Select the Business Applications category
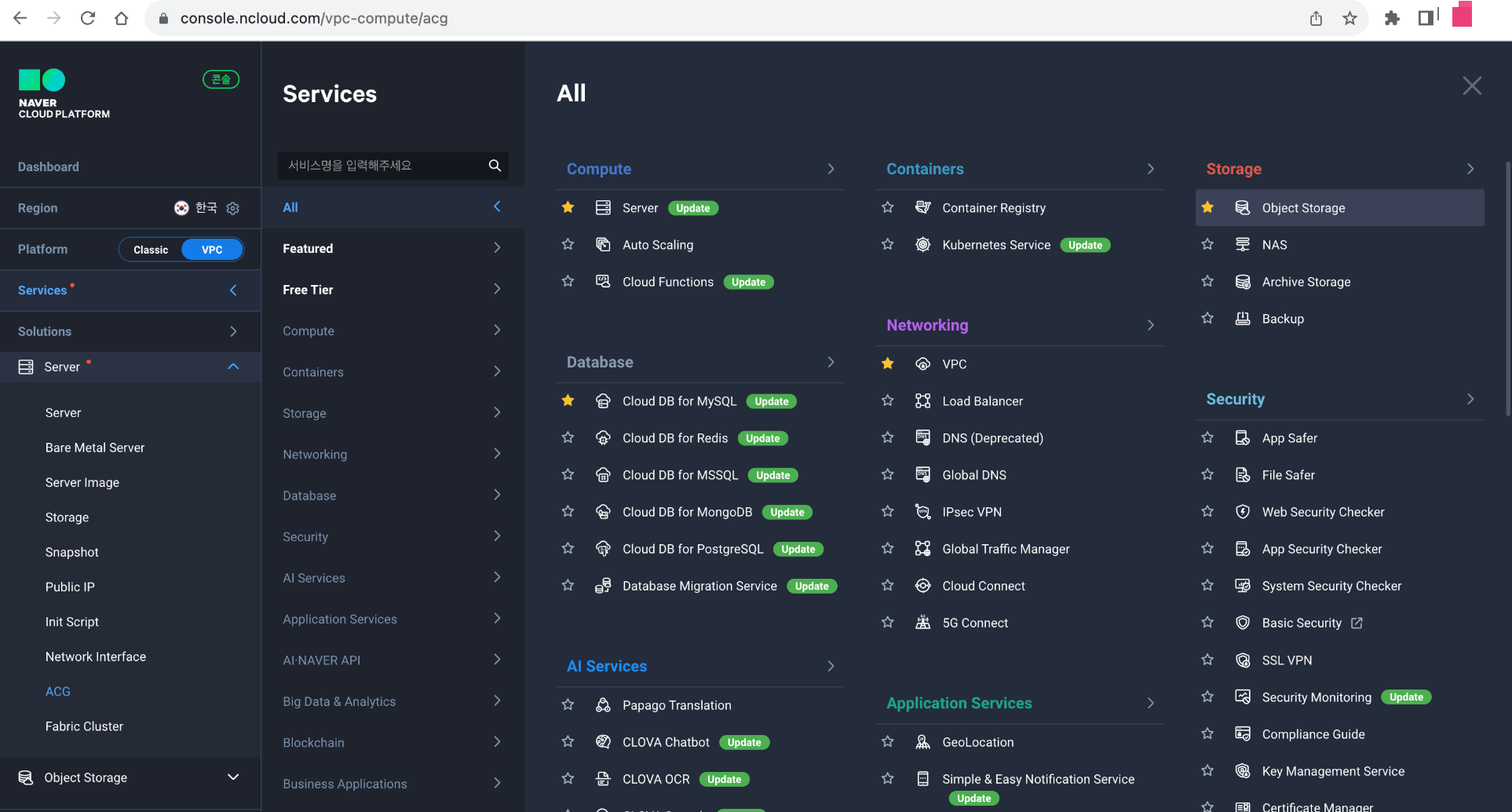The width and height of the screenshot is (1512, 812). [393, 784]
